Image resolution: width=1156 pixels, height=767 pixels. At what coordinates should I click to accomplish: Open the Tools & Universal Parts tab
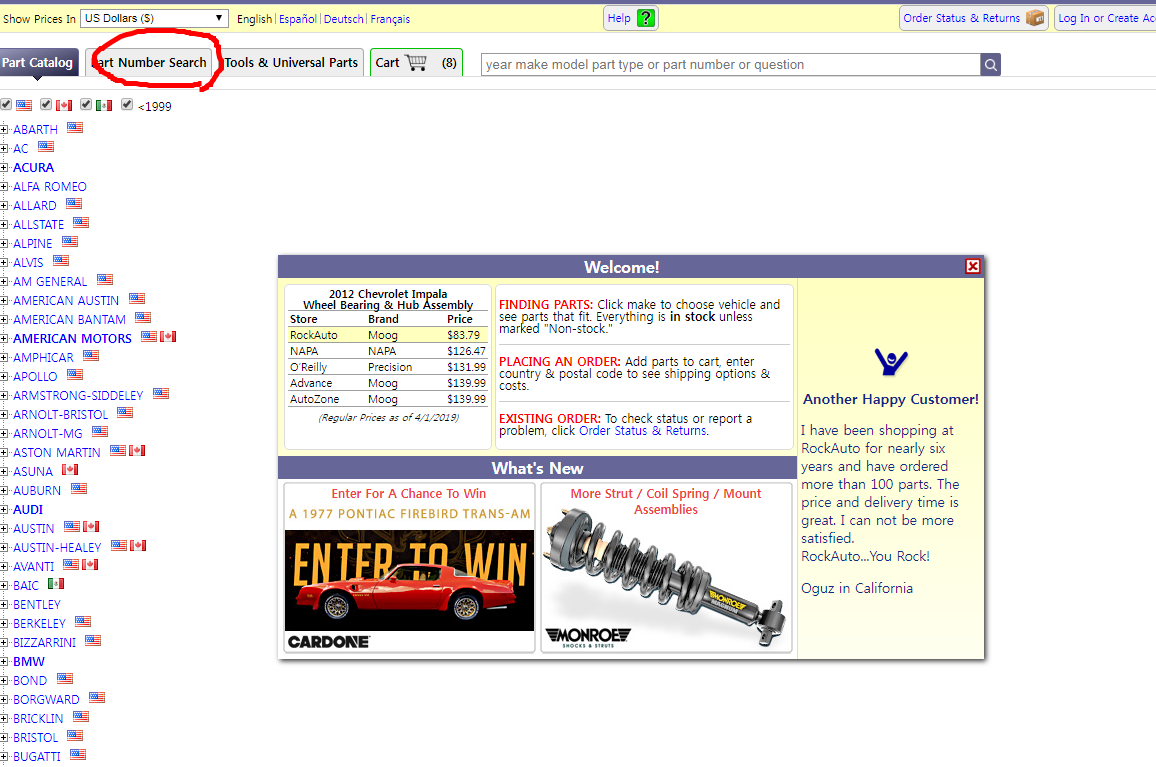[x=291, y=63]
